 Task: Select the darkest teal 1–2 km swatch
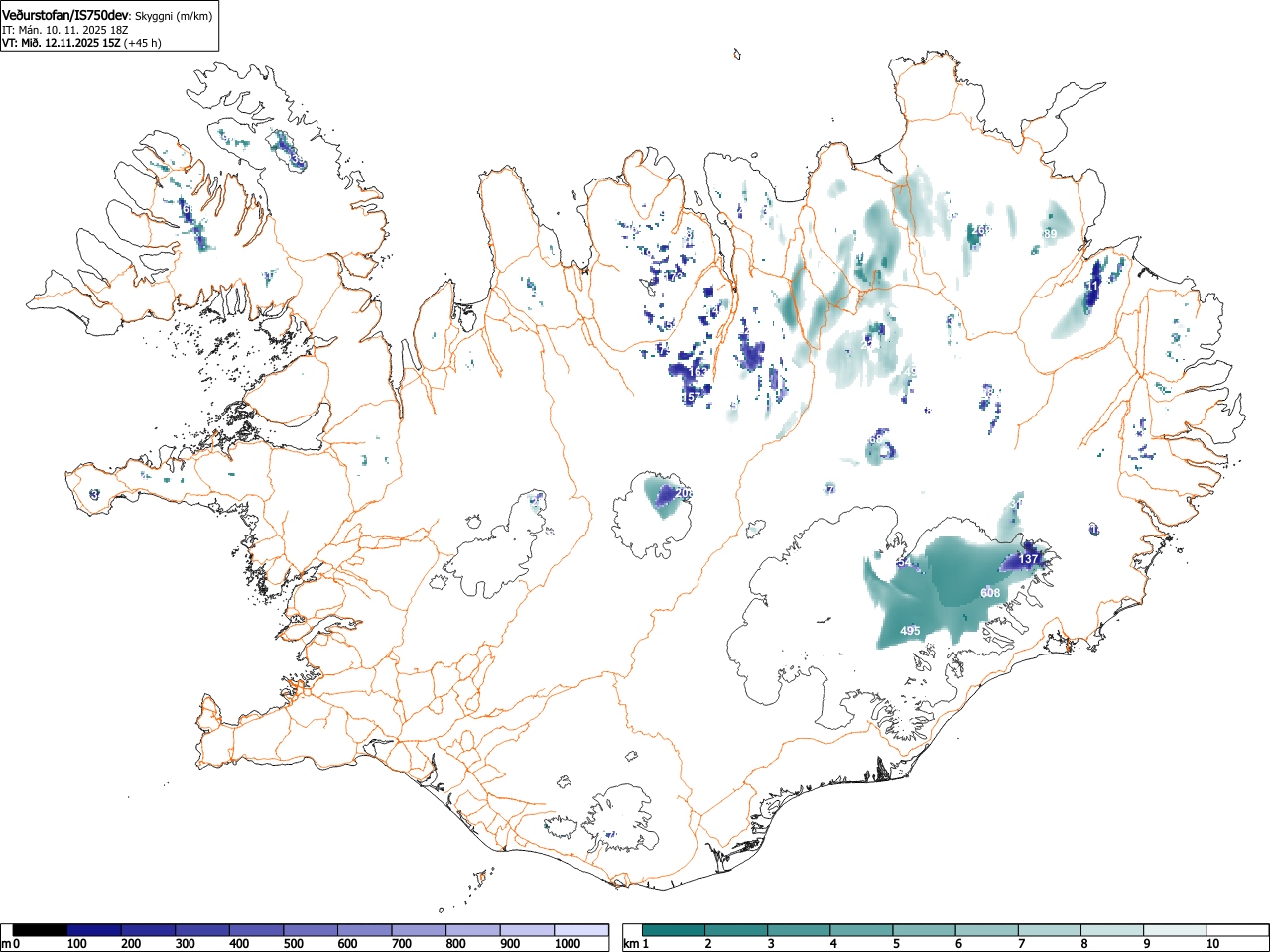(674, 930)
